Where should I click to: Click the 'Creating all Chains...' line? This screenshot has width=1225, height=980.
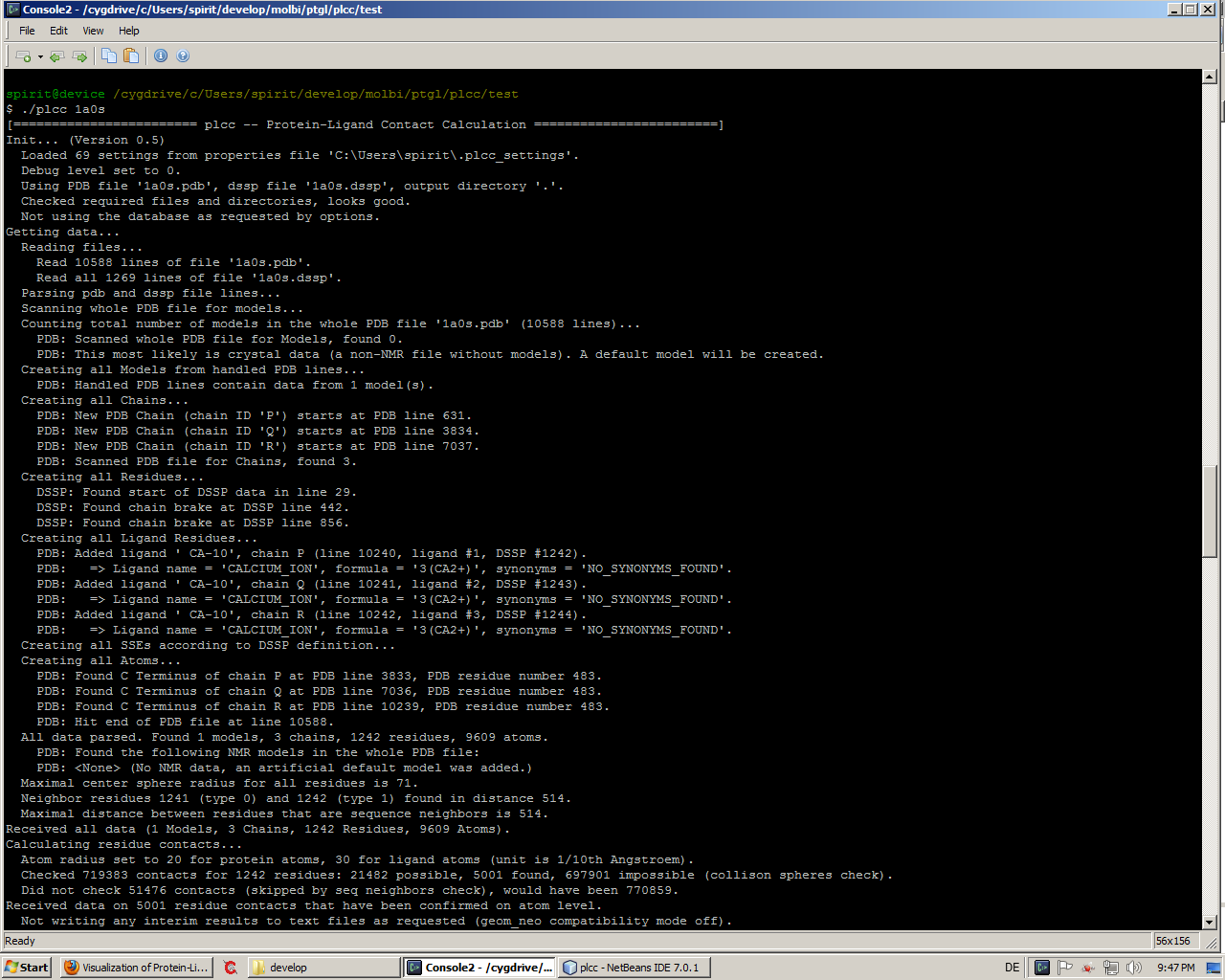[x=105, y=400]
